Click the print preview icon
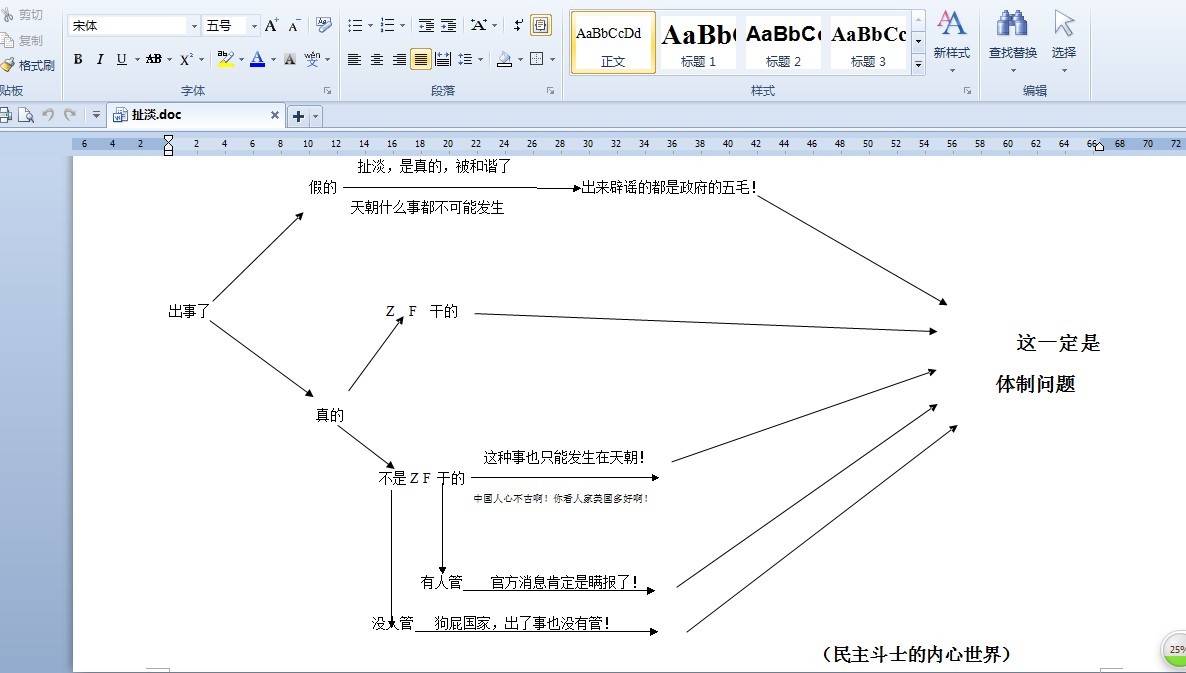Image resolution: width=1186 pixels, height=673 pixels. 25,115
